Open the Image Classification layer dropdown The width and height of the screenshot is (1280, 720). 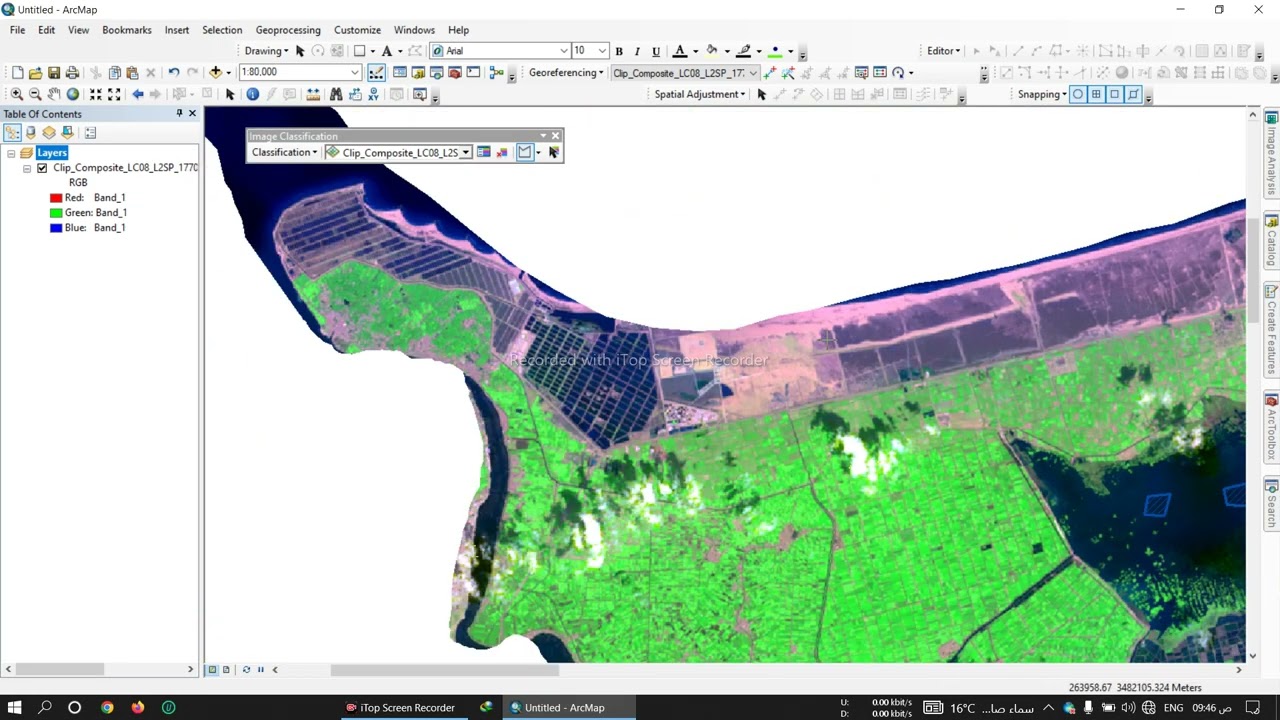click(x=465, y=152)
